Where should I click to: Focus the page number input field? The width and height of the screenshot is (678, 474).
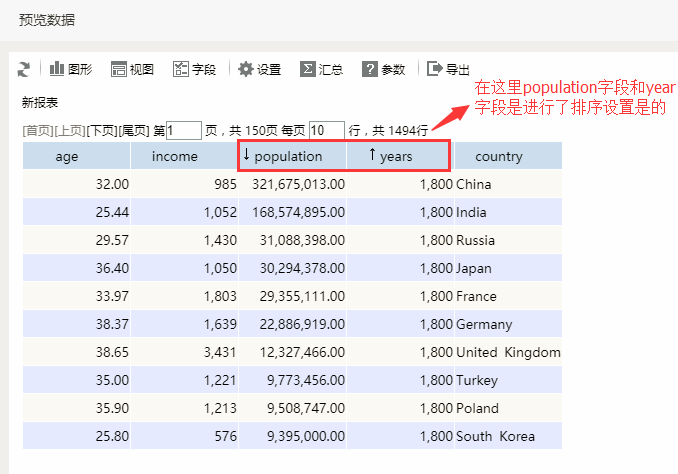[184, 130]
